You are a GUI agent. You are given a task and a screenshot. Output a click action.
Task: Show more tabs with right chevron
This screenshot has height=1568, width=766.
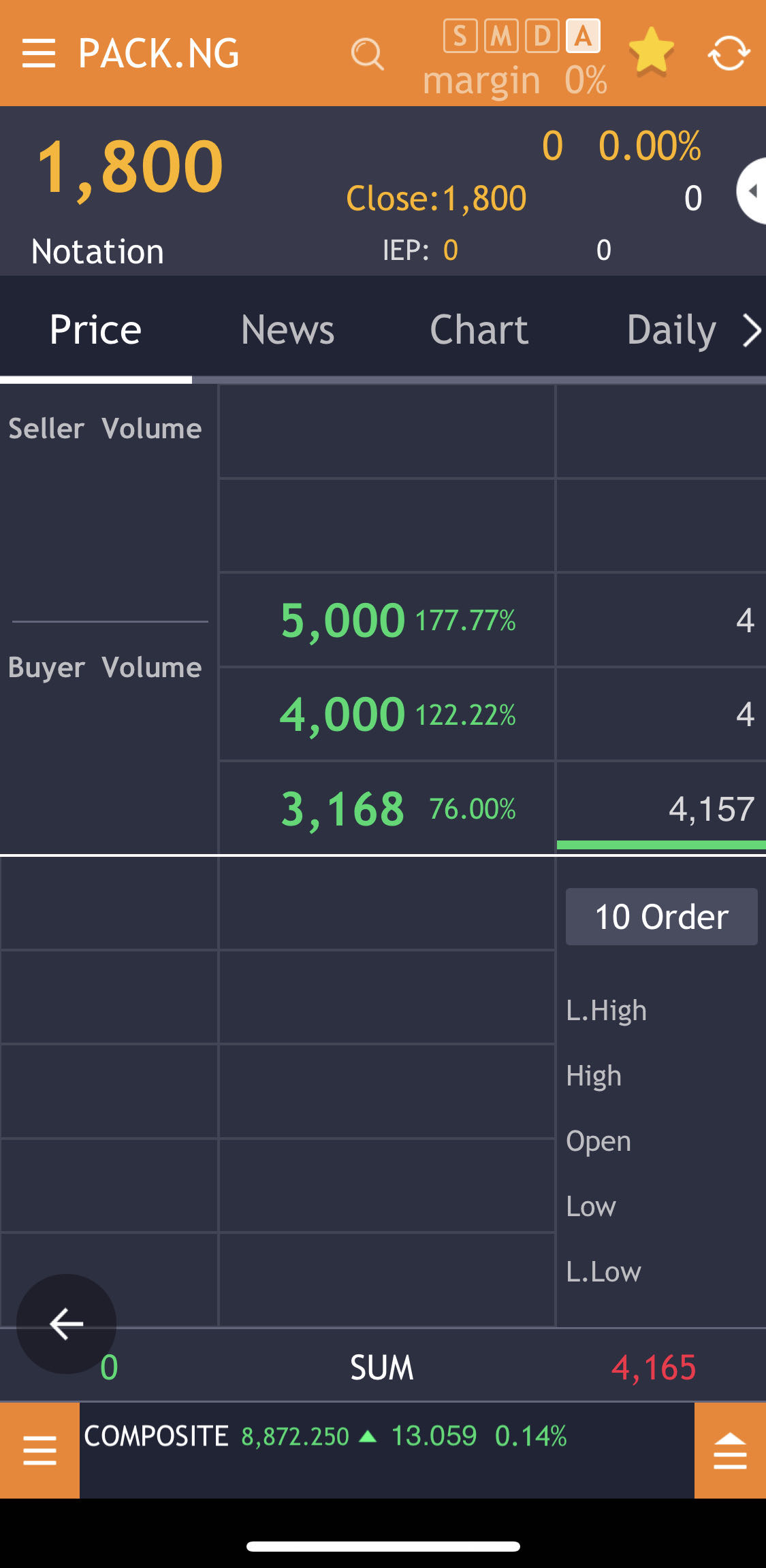[x=751, y=331]
